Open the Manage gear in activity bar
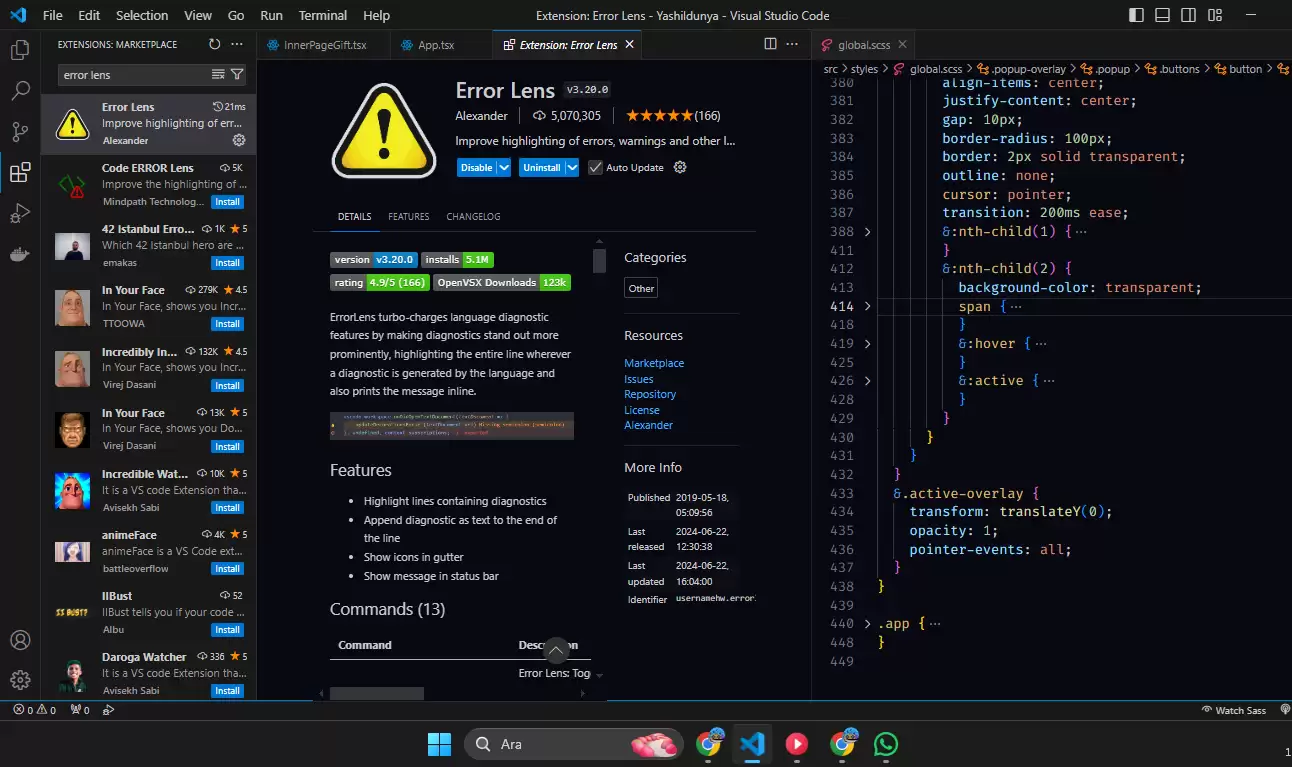The height and width of the screenshot is (767, 1292). coord(20,680)
